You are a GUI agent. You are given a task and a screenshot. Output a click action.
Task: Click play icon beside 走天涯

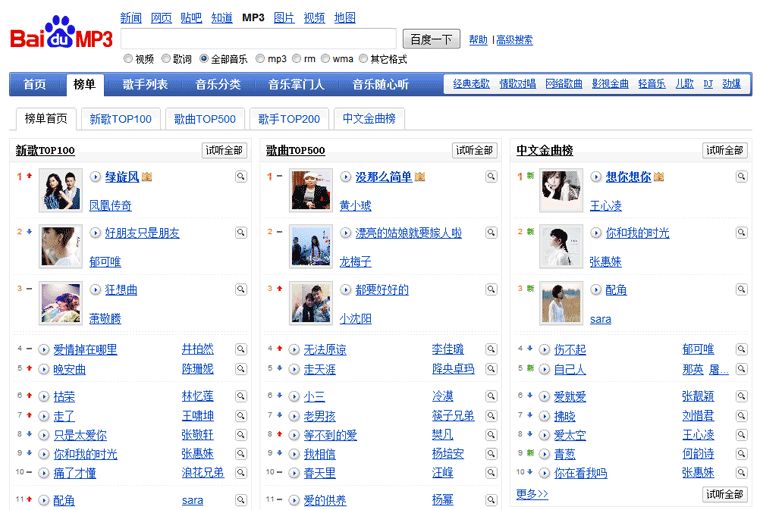point(294,369)
